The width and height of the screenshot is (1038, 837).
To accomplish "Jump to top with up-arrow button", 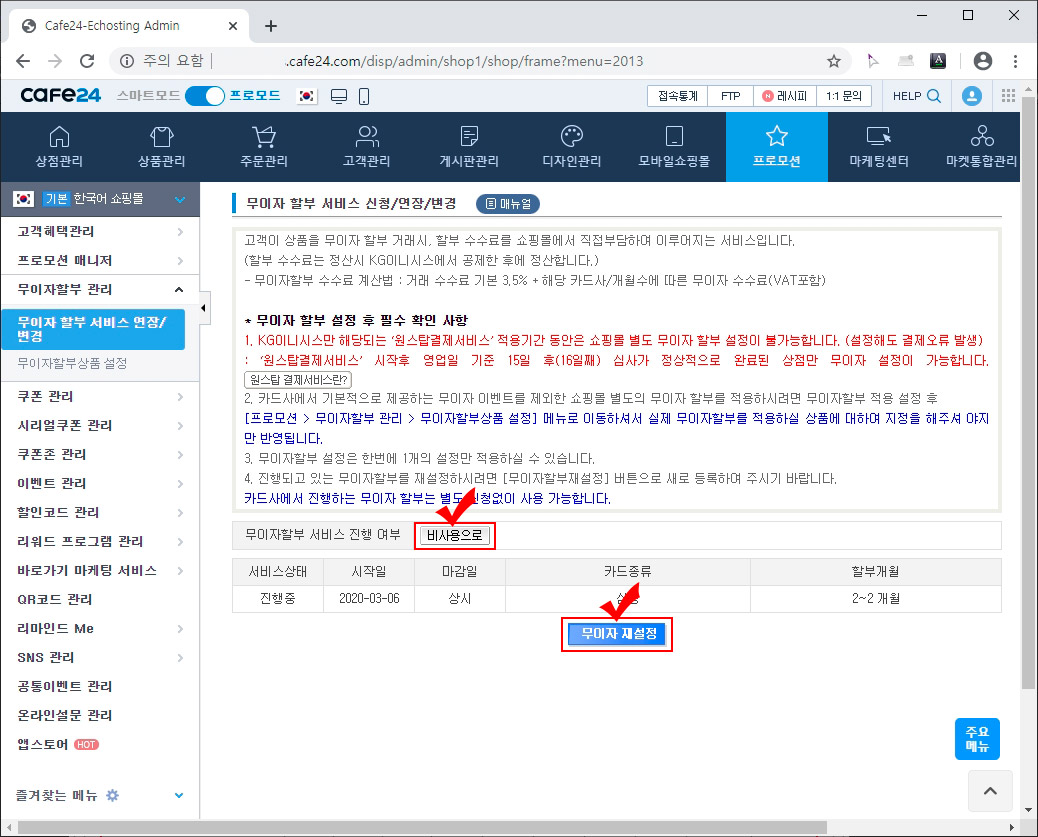I will 990,791.
